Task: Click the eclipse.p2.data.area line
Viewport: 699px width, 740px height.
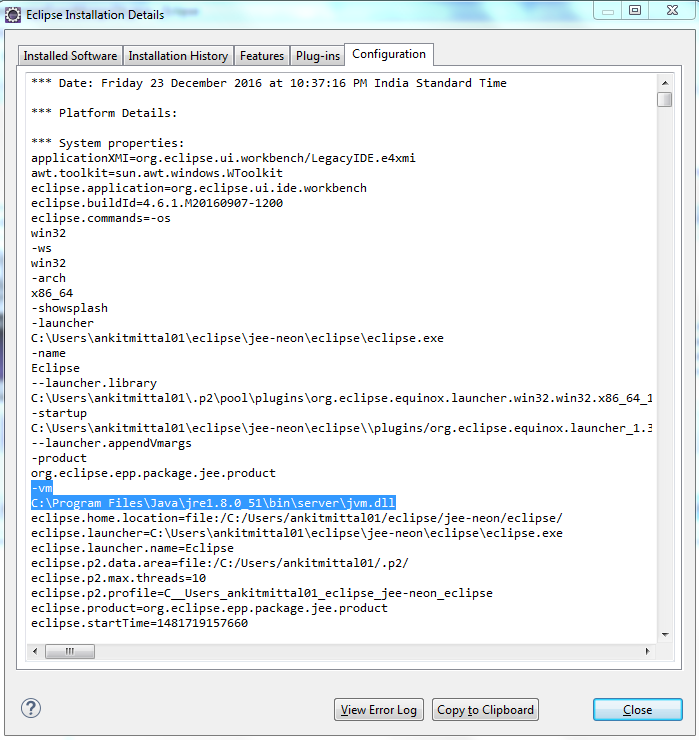Action: [220, 563]
